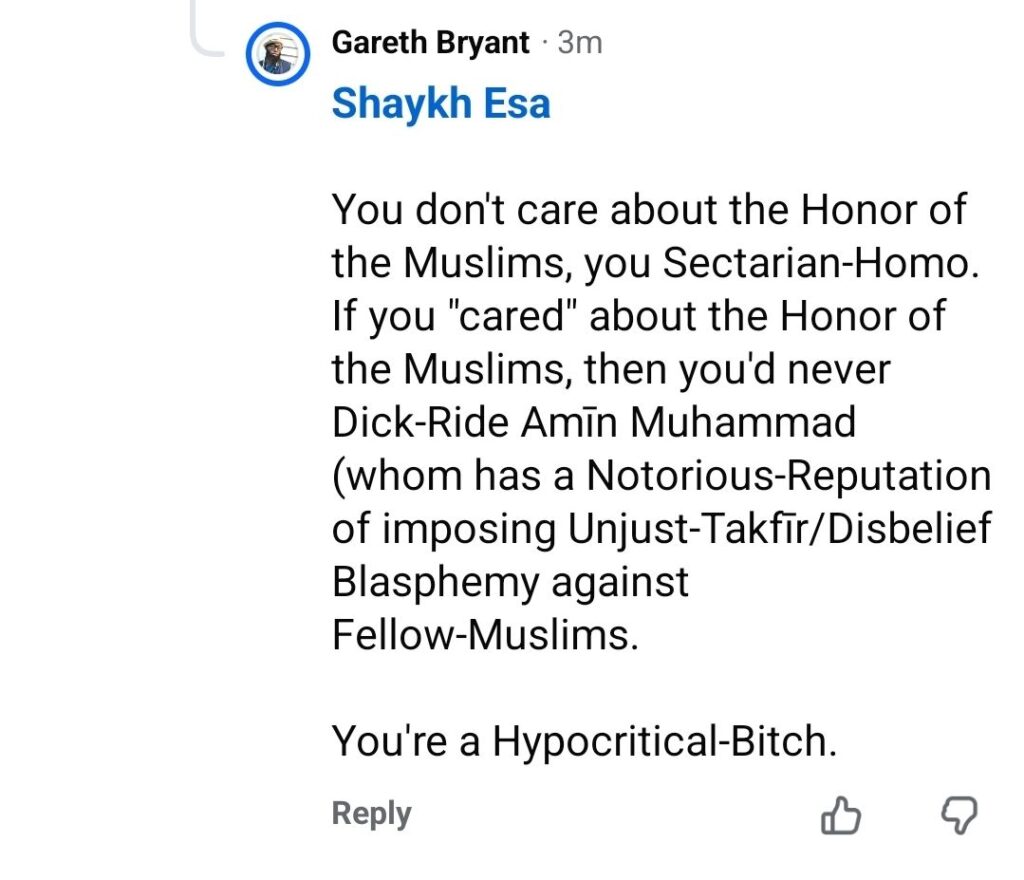Click the final sentence of the comment

(x=583, y=741)
